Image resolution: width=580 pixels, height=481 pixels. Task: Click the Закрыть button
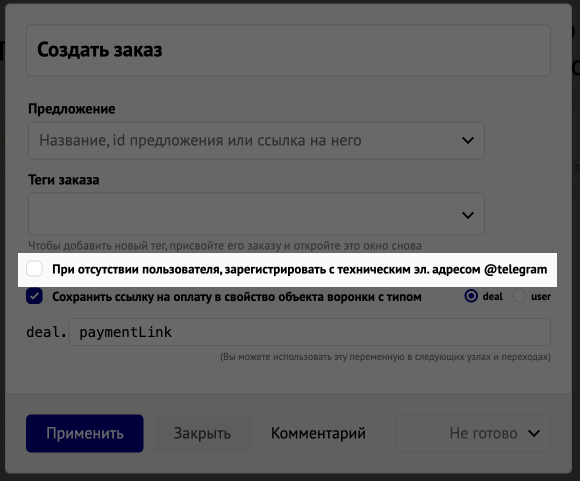tap(202, 433)
